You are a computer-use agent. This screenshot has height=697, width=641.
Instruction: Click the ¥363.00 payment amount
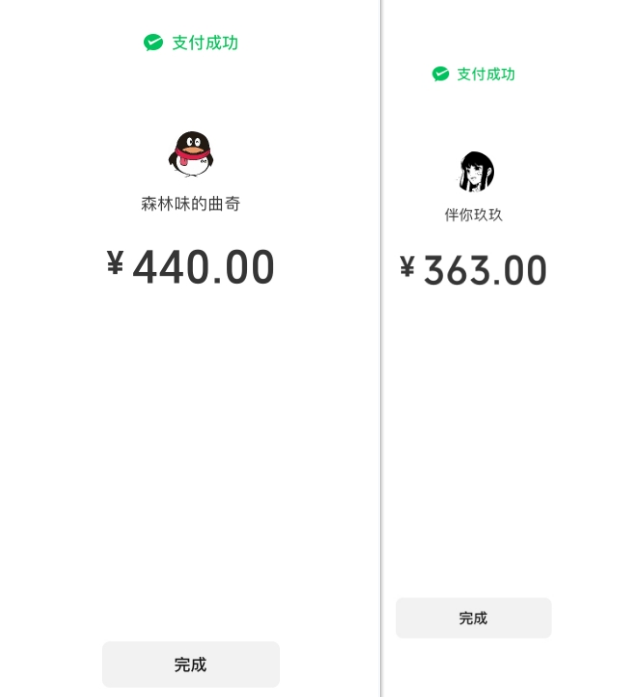click(473, 270)
